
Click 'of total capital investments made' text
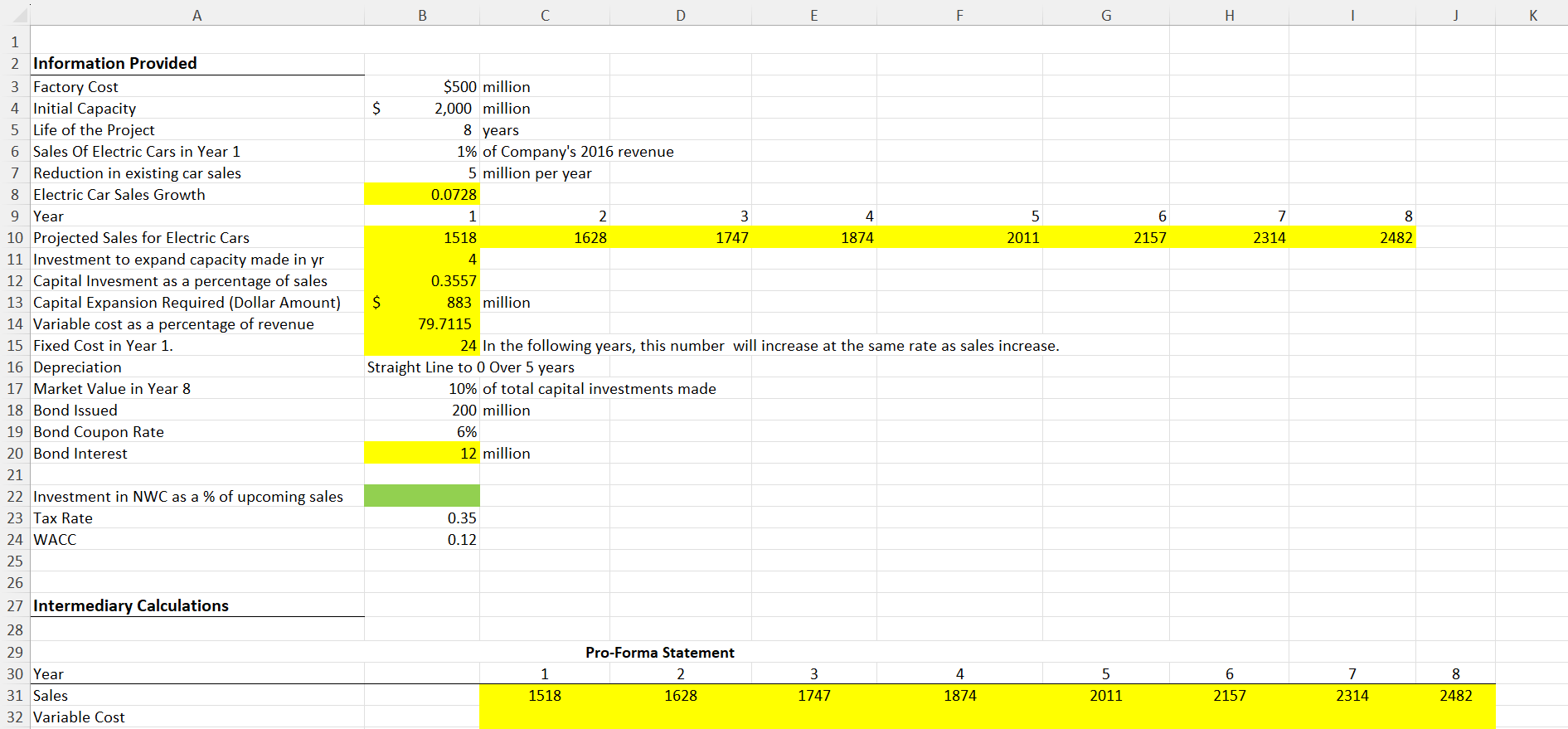600,388
